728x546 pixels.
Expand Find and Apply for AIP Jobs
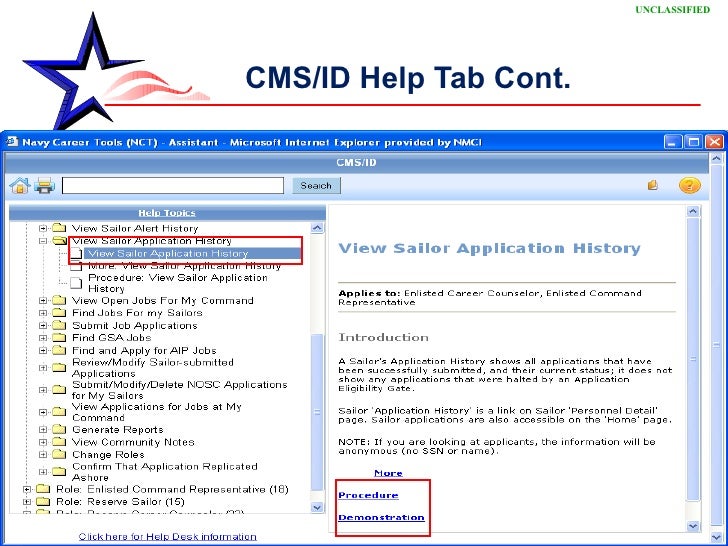[43, 351]
